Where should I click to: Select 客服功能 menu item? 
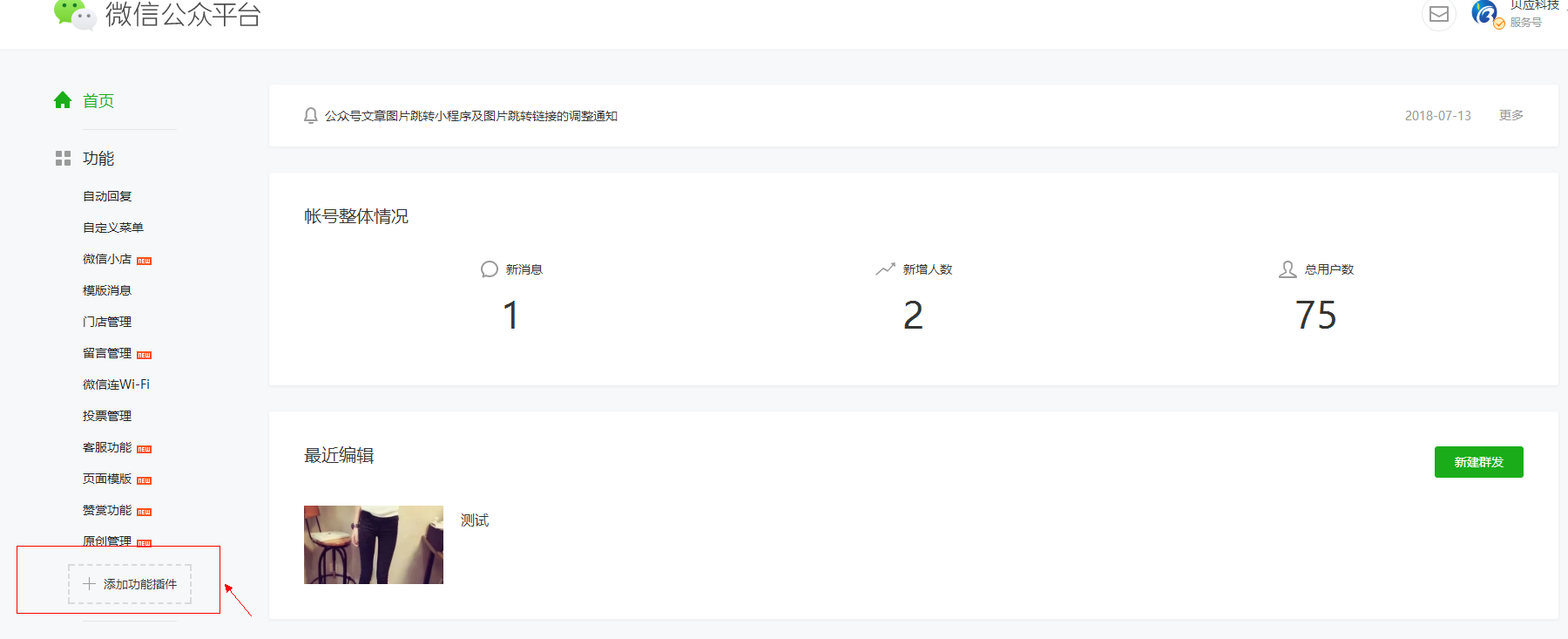pyautogui.click(x=107, y=447)
